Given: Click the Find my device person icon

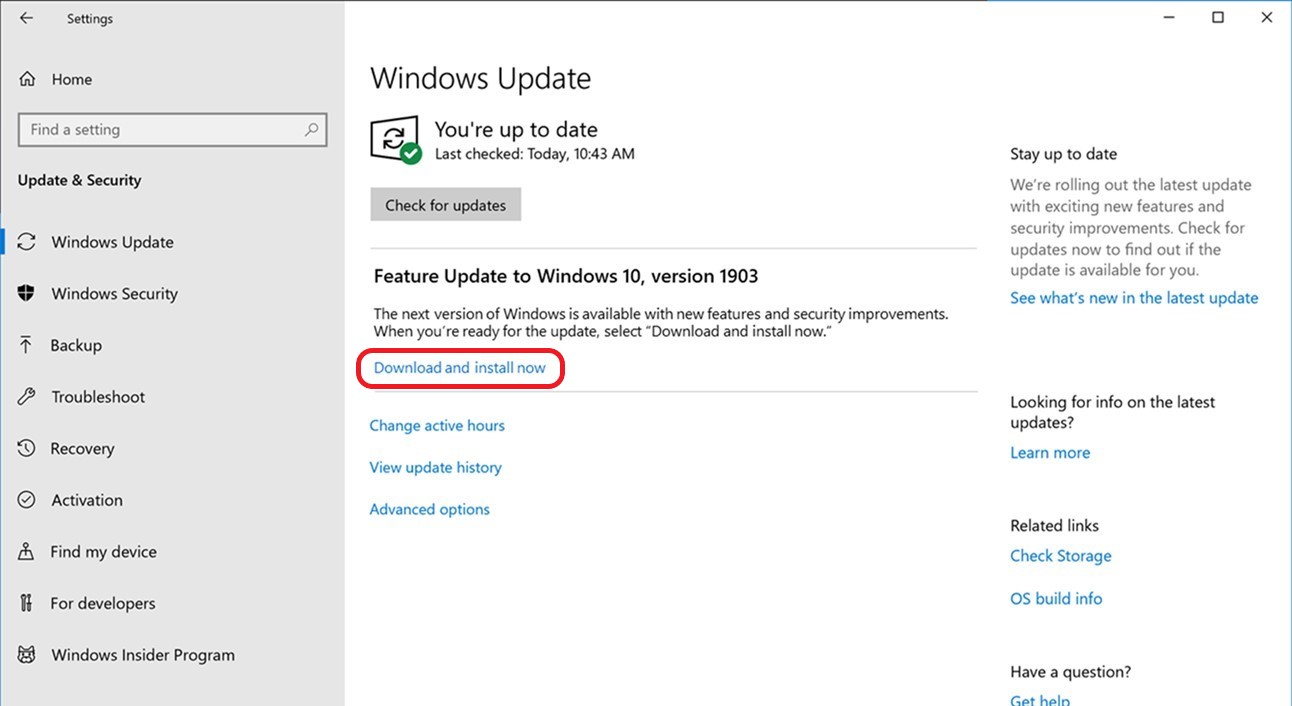Looking at the screenshot, I should [x=27, y=552].
